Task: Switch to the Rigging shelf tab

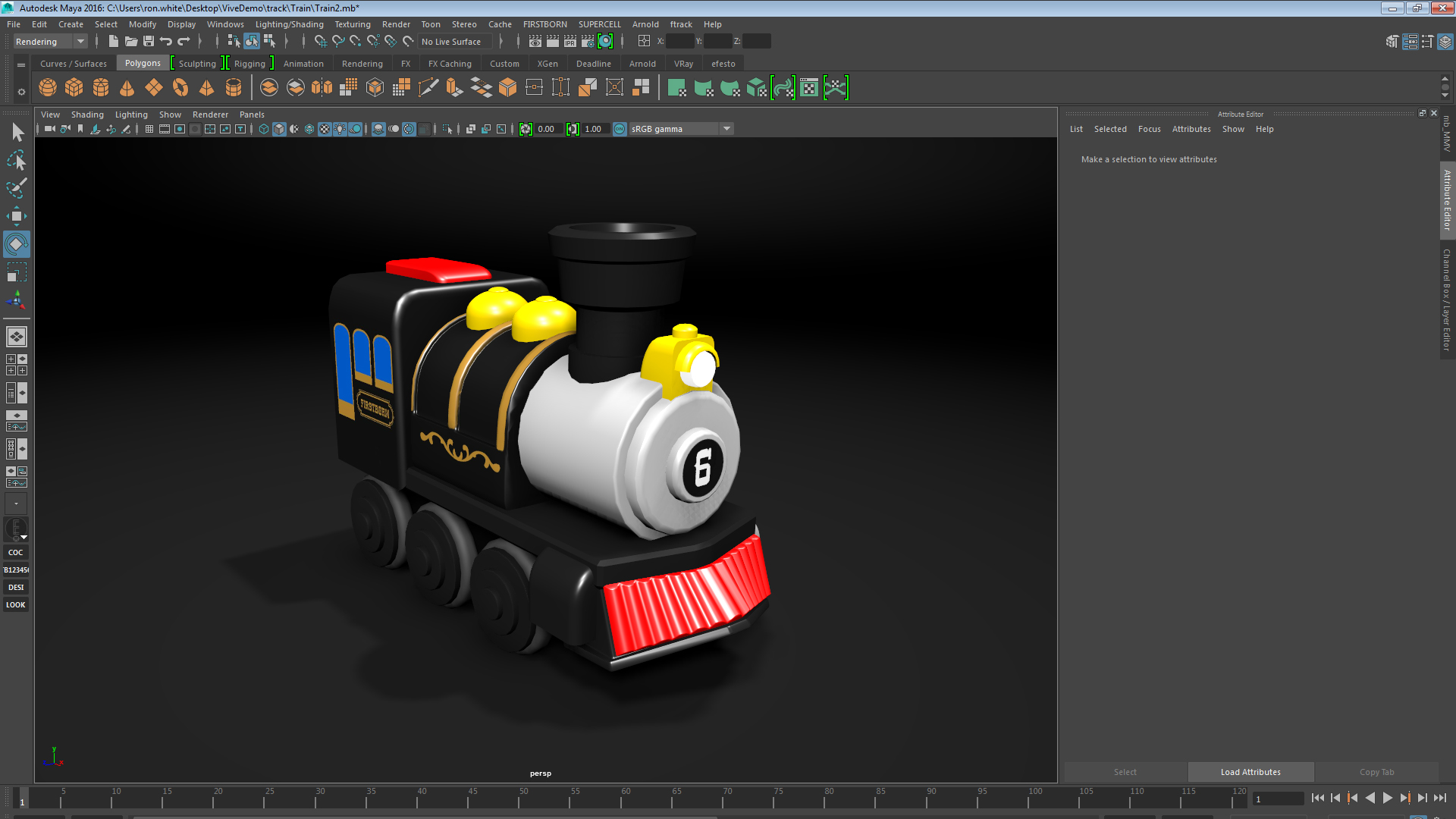Action: click(x=249, y=64)
